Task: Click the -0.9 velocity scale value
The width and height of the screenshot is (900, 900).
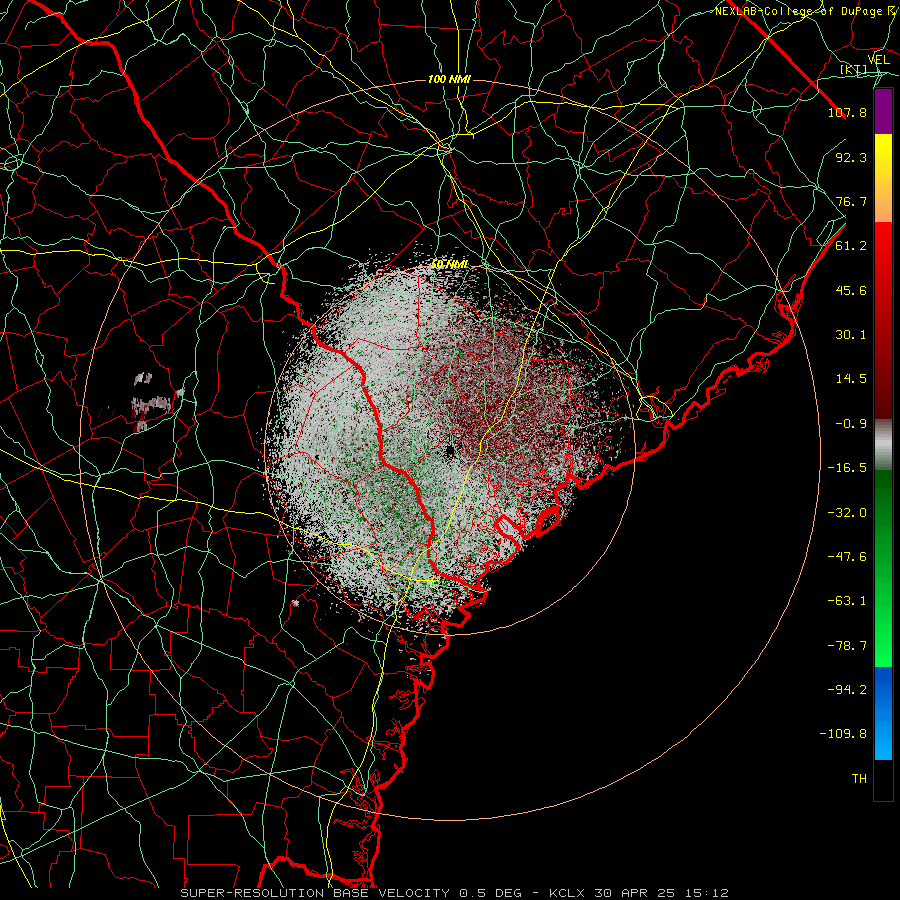Action: point(851,424)
